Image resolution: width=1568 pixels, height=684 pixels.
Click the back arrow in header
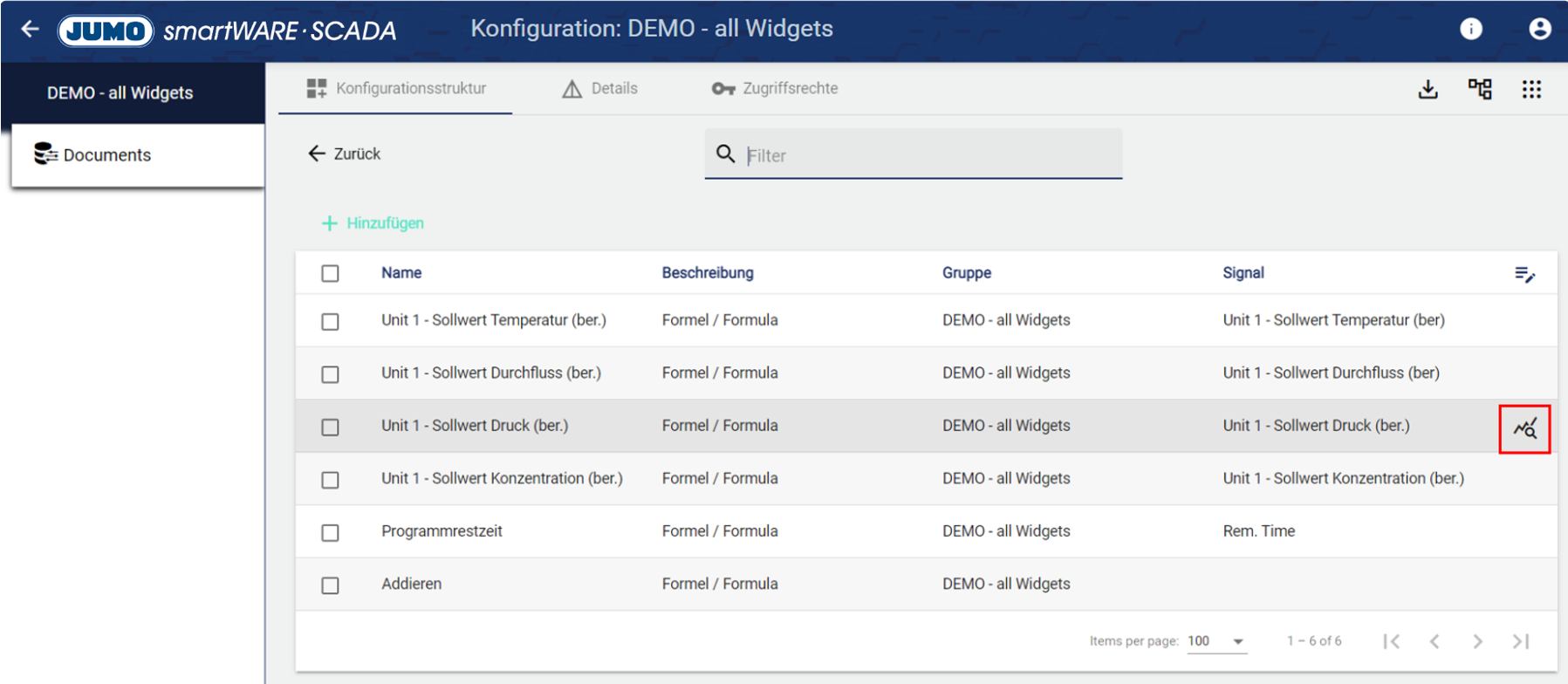pos(31,30)
